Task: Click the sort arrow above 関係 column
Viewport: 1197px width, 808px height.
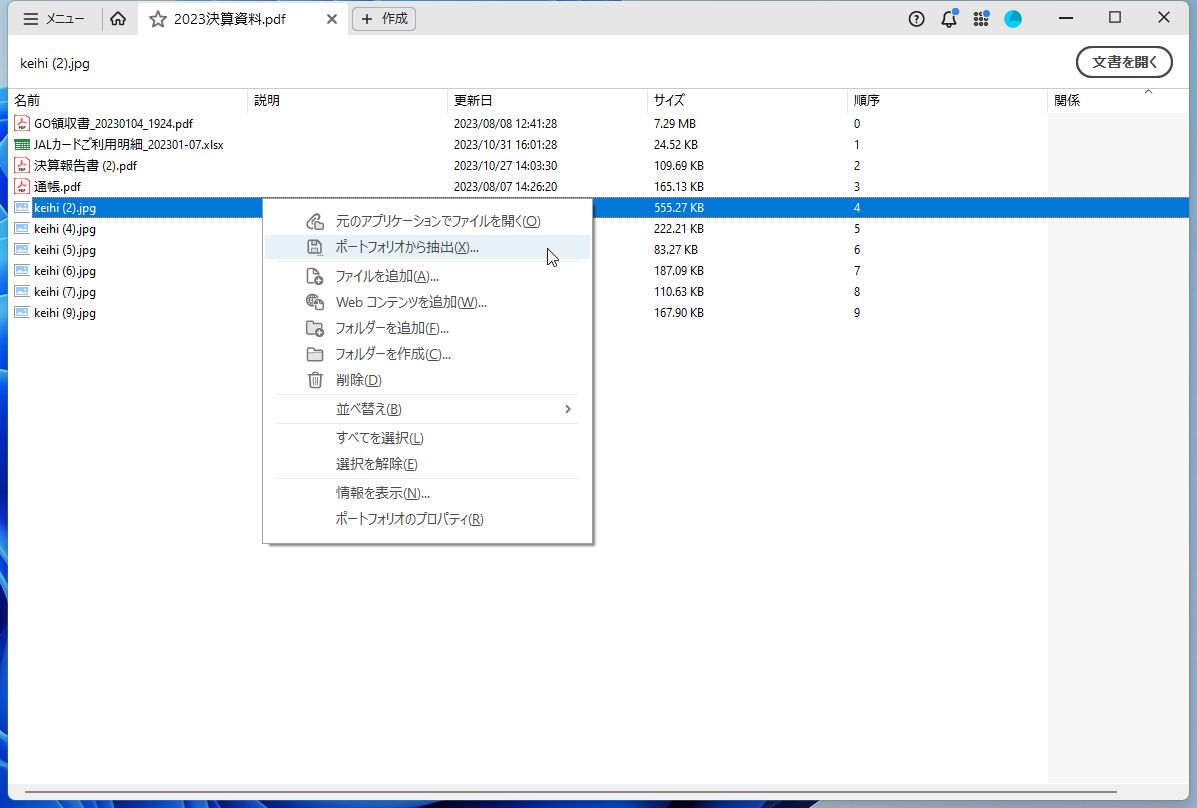Action: pyautogui.click(x=1148, y=92)
